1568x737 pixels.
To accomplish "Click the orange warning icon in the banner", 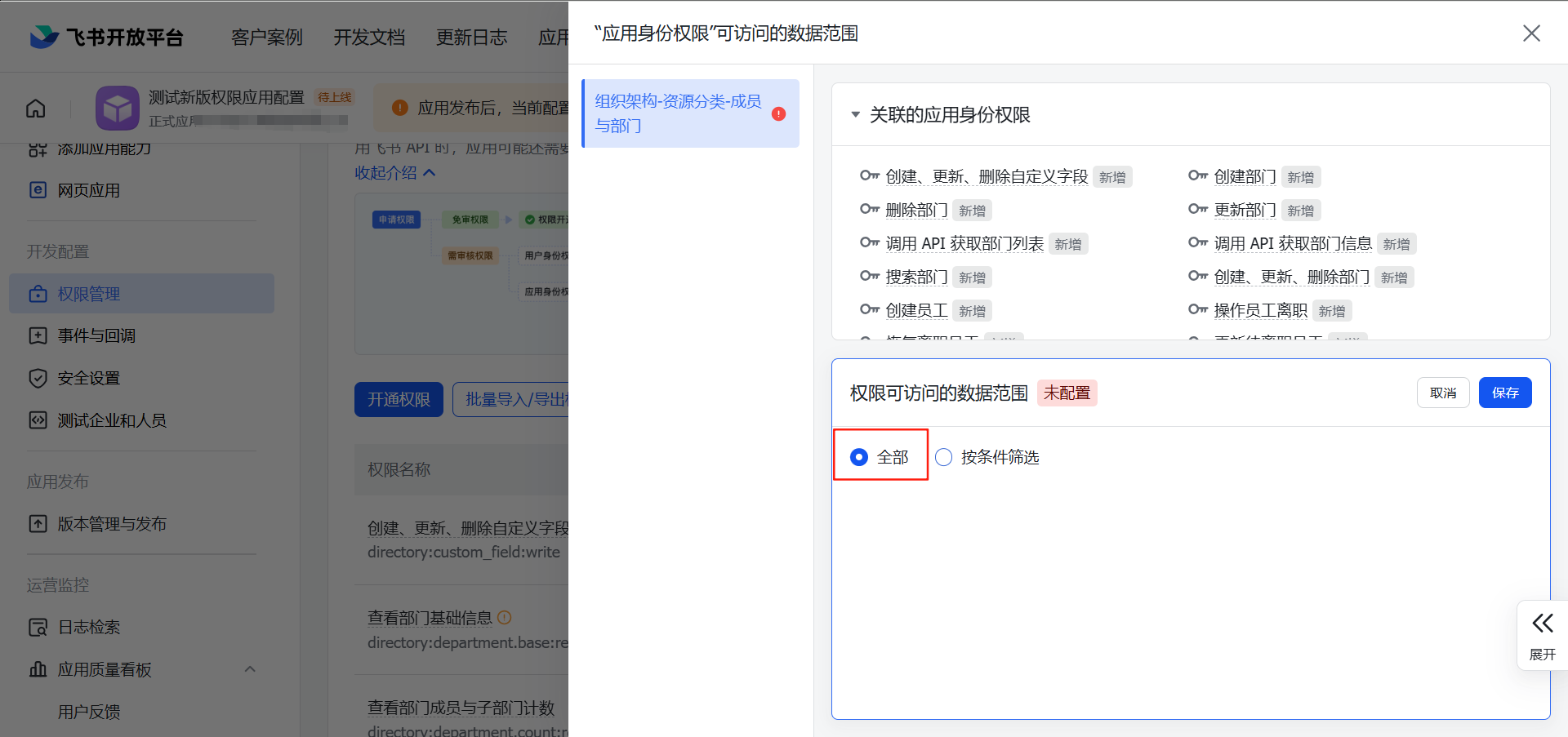I will pos(400,108).
